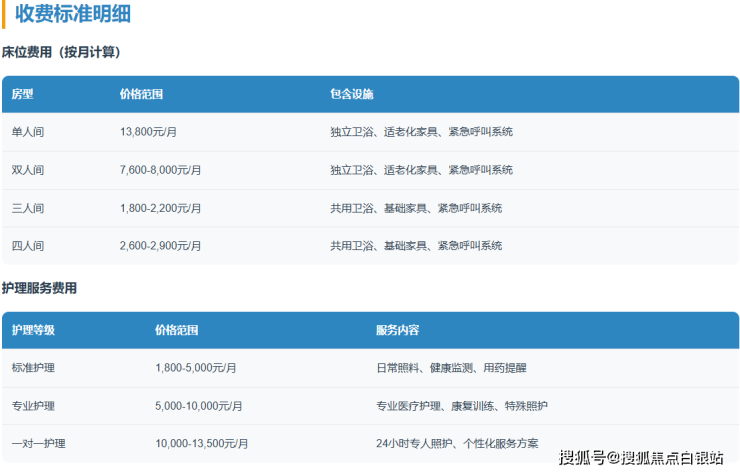This screenshot has width=740, height=474.
Task: Click the 护理等级 column header
Action: [33, 330]
